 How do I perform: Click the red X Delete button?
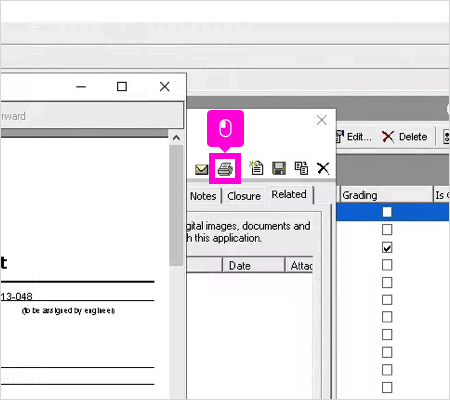404,137
